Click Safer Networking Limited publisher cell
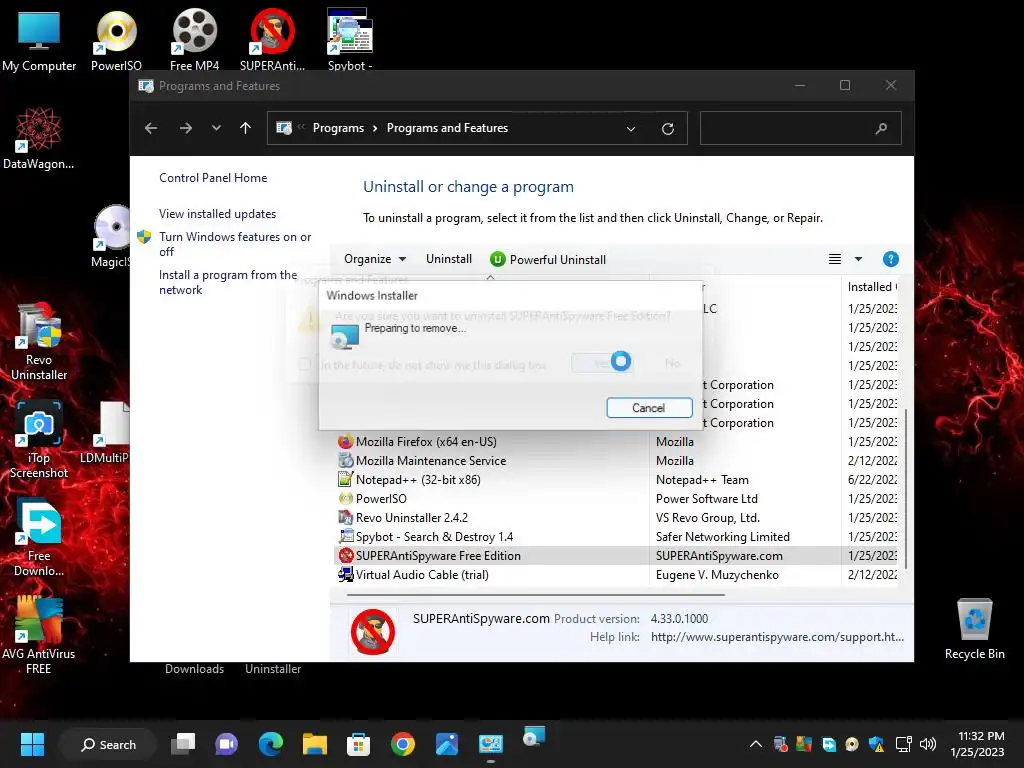The height and width of the screenshot is (768, 1024). click(722, 536)
